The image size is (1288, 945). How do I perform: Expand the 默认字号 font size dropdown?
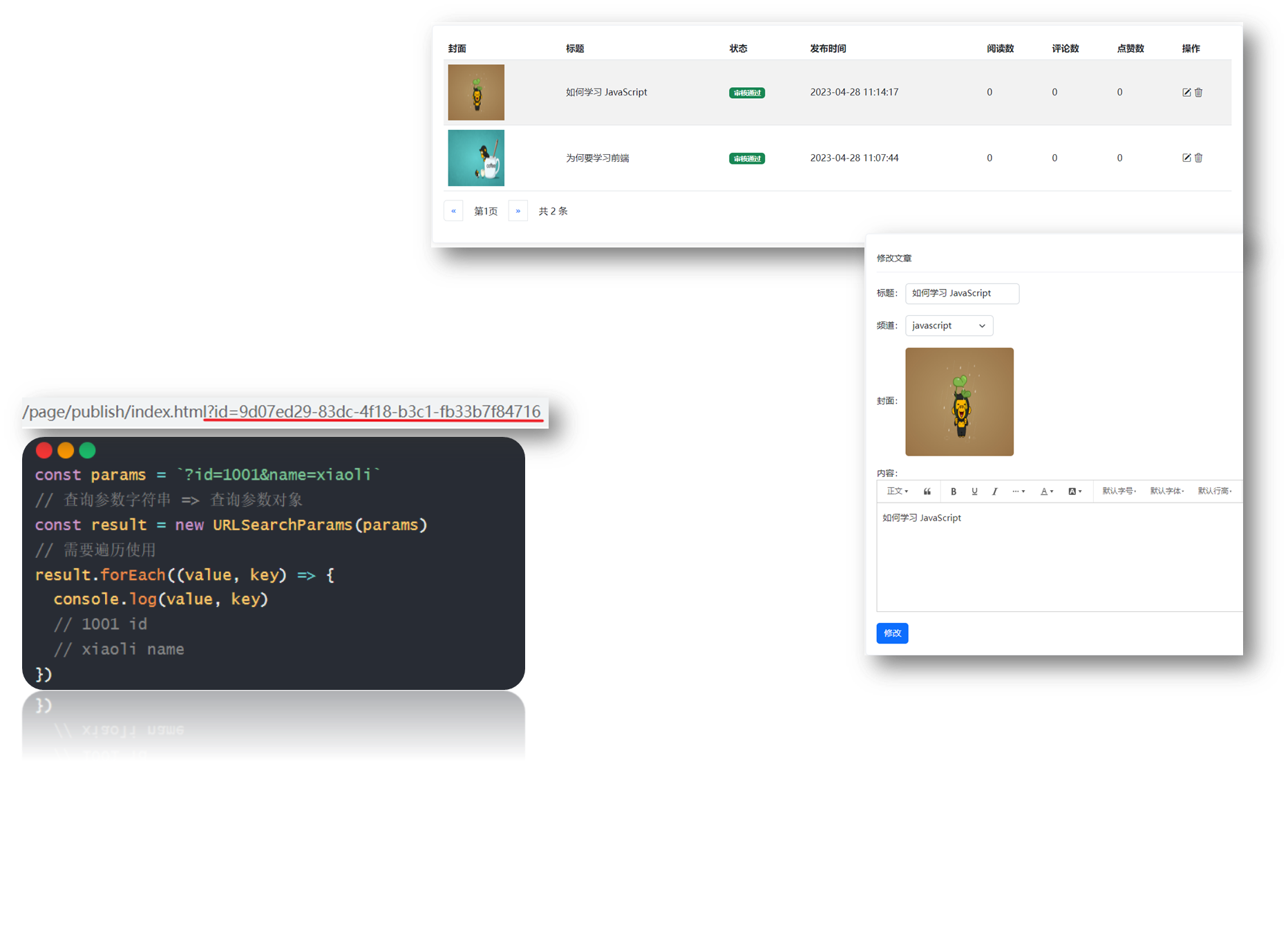pyautogui.click(x=1119, y=492)
